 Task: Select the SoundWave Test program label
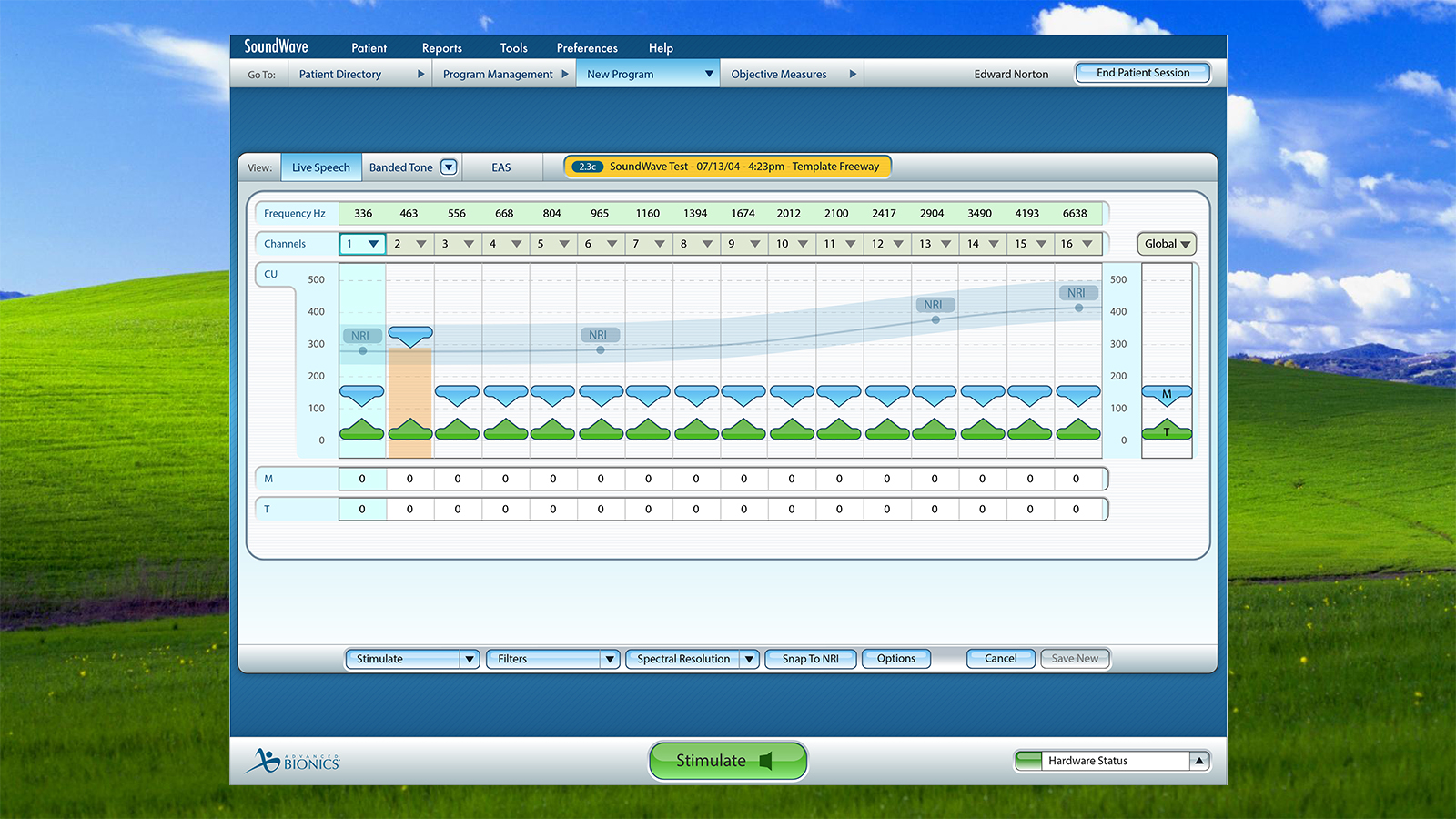[728, 167]
